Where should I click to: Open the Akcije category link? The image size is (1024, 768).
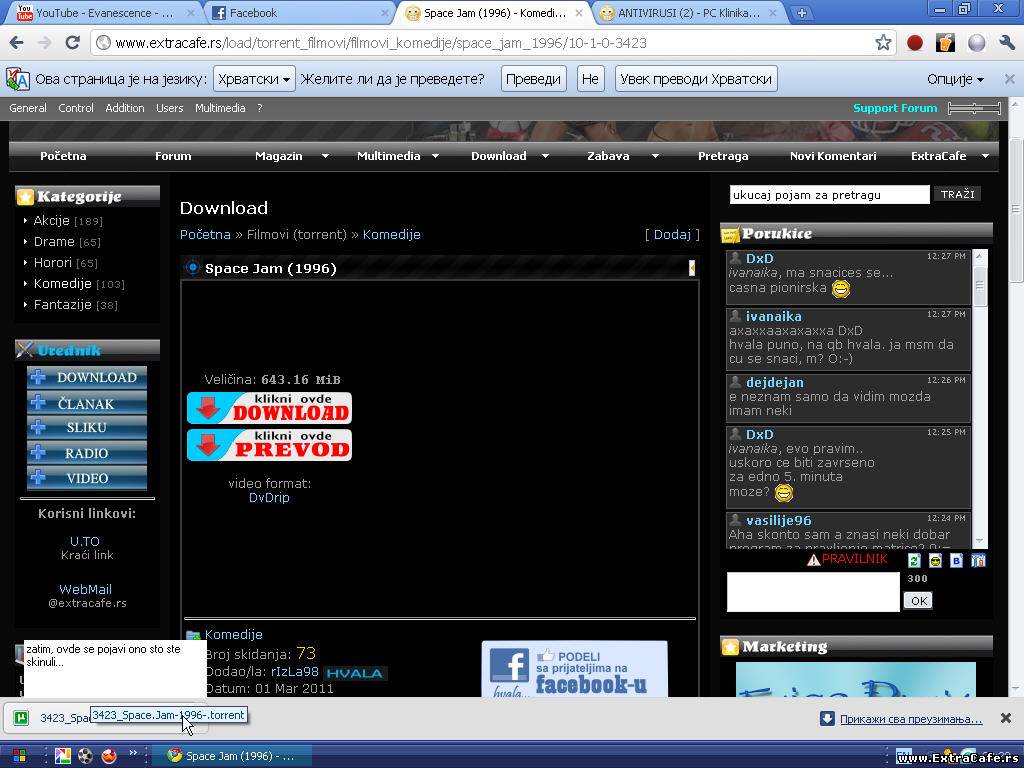tap(52, 221)
